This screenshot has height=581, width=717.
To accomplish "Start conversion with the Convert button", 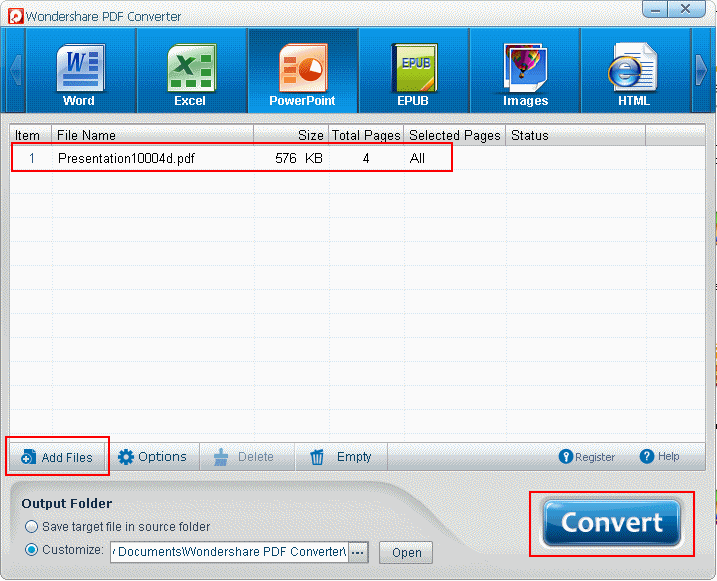I will [612, 522].
